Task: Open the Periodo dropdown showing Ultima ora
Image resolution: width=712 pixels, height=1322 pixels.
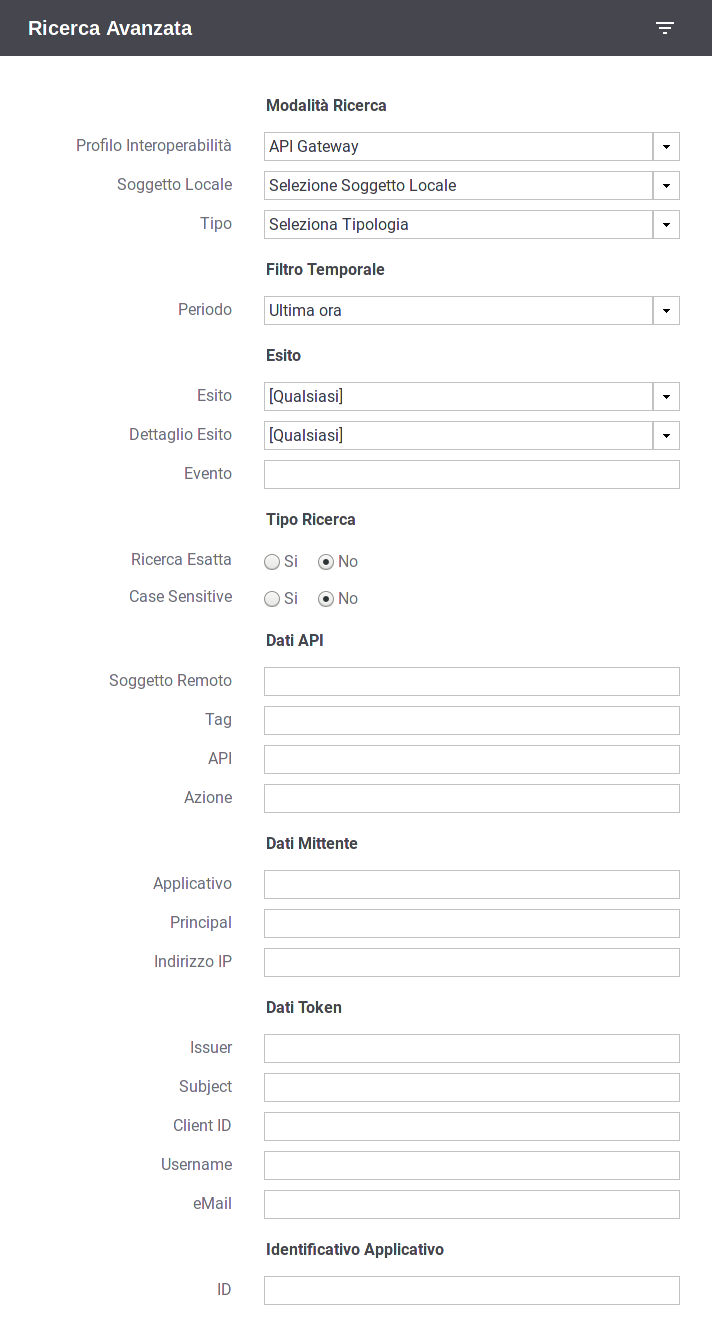Action: tap(472, 310)
